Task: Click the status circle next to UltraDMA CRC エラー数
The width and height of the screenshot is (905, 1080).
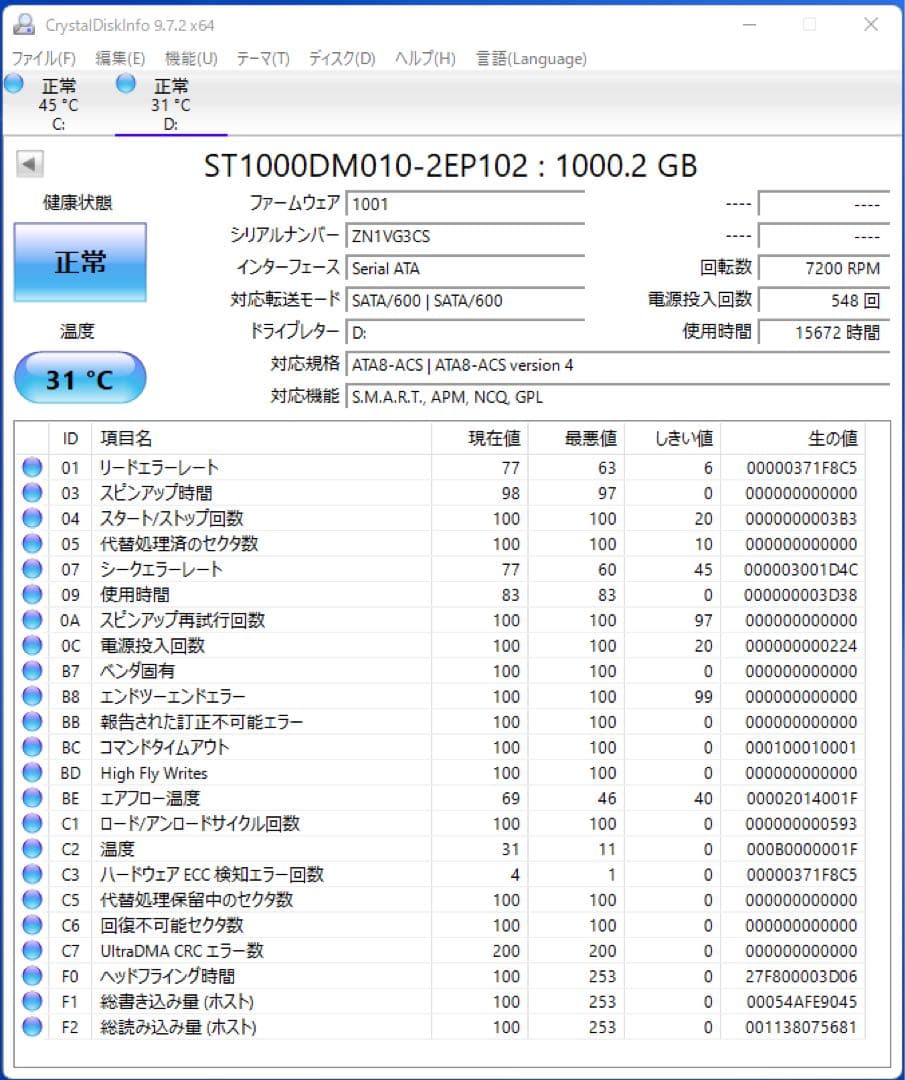Action: (31, 951)
